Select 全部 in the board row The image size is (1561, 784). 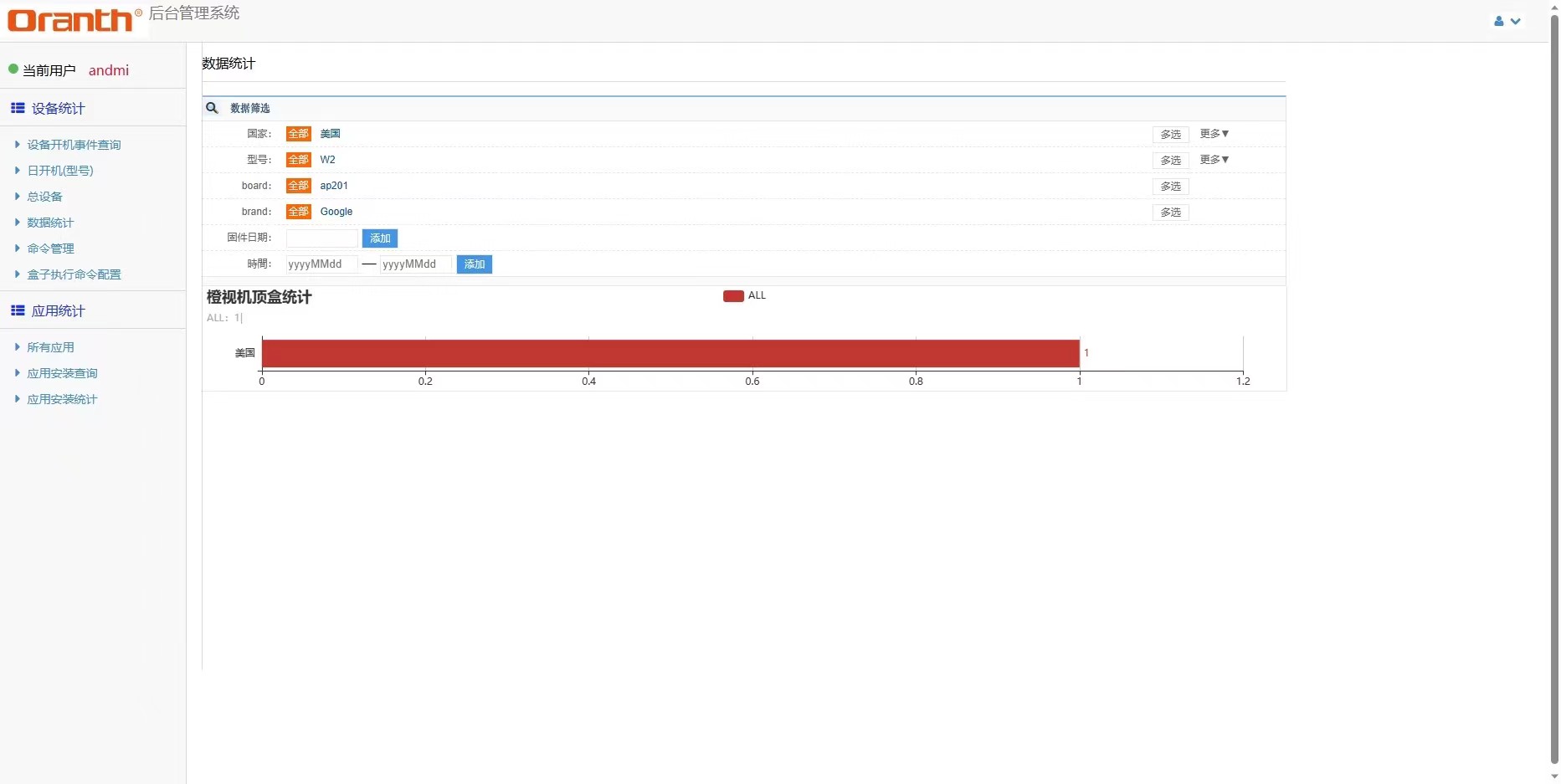pos(299,186)
